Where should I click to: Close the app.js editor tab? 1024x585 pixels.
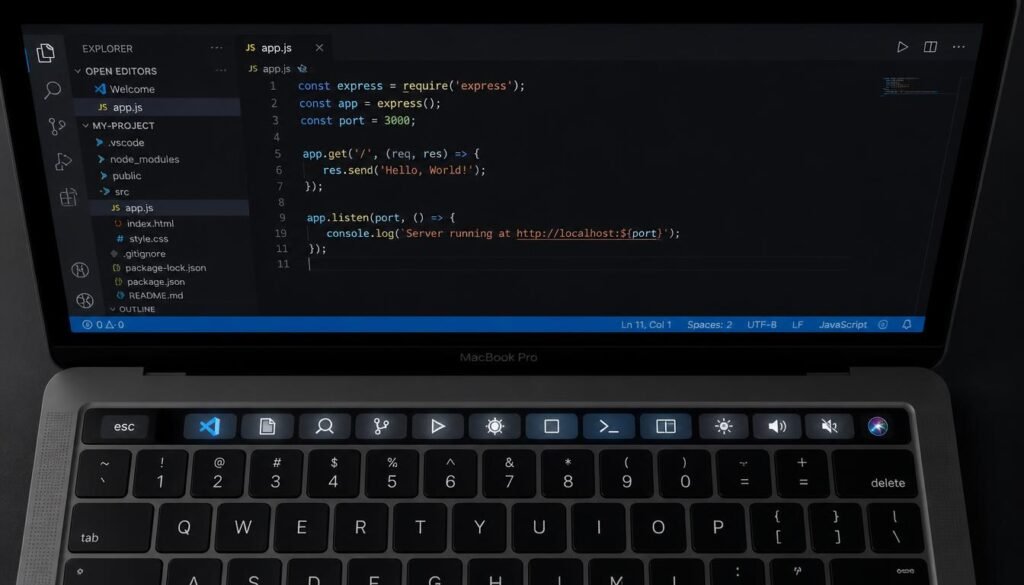tap(319, 48)
